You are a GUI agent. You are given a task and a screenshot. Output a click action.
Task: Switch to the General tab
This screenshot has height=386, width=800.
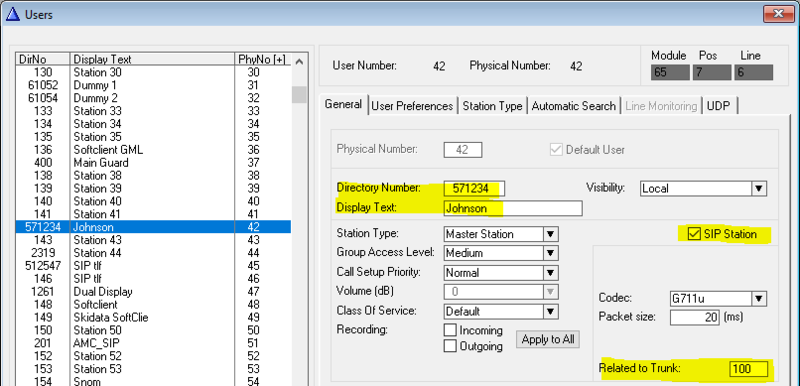tap(343, 105)
